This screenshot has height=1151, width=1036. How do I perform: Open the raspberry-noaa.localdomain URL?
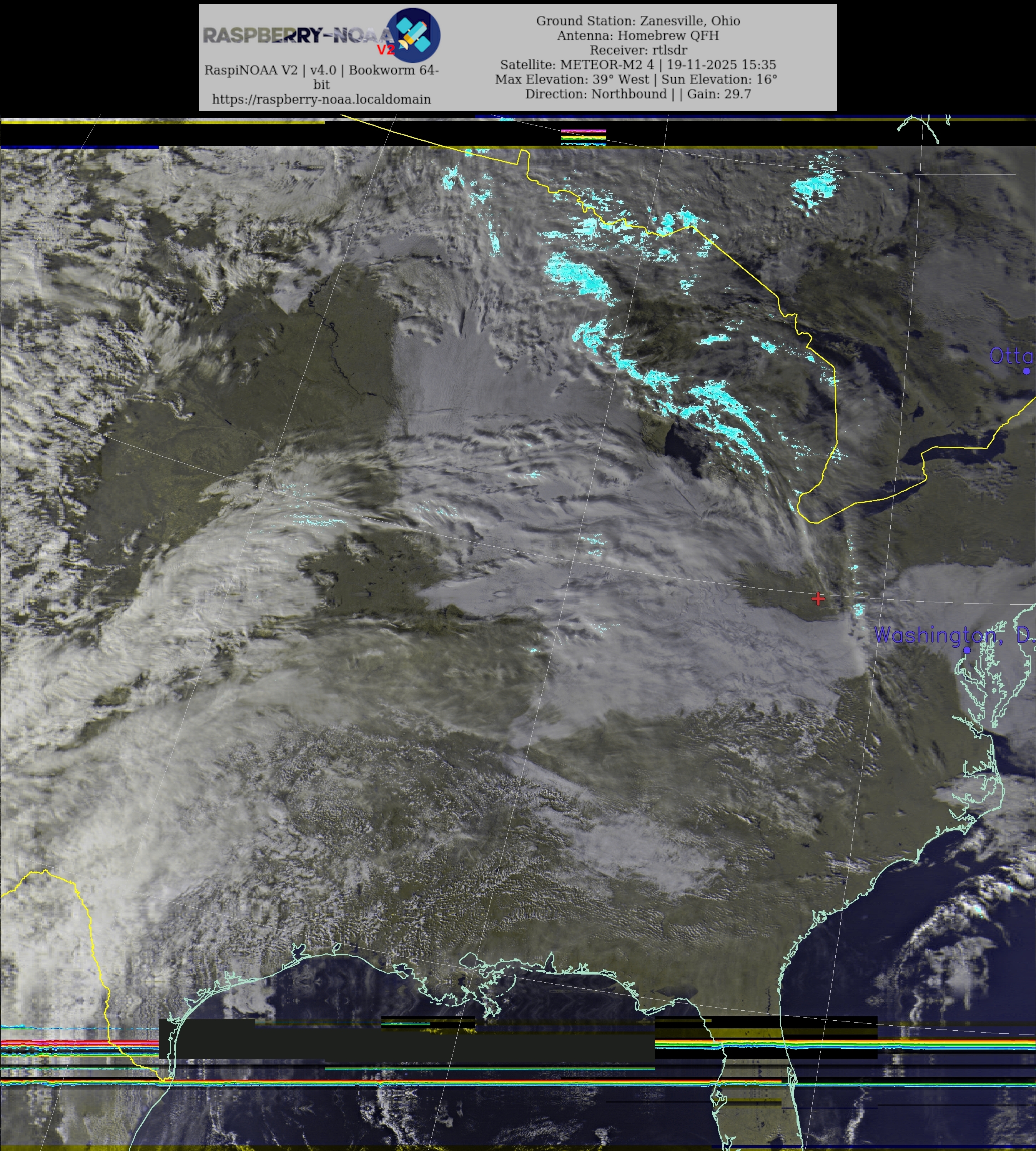321,99
